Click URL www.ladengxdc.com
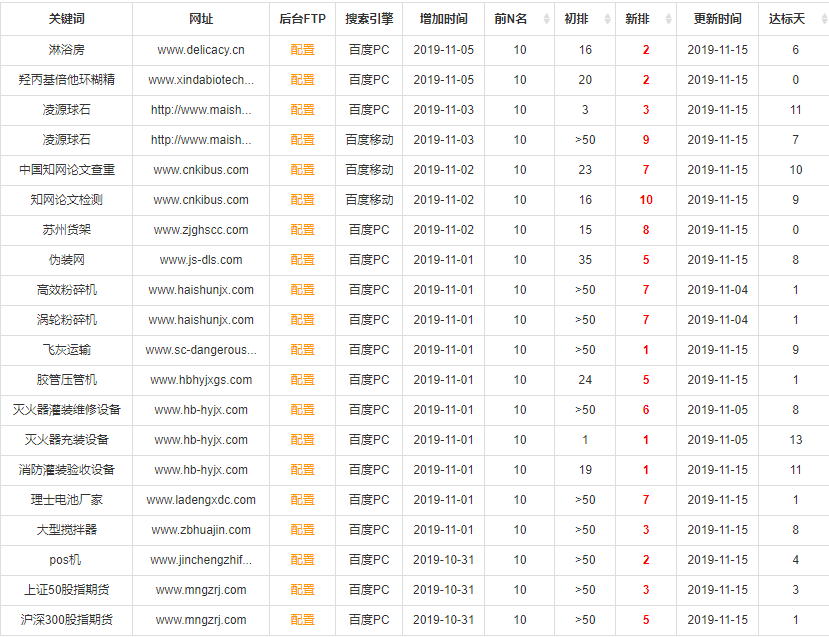Image resolution: width=829 pixels, height=637 pixels. tap(201, 500)
